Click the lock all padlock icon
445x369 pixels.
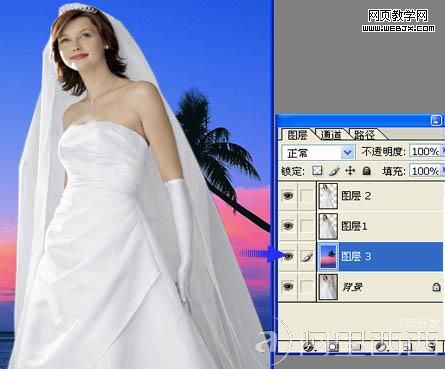pyautogui.click(x=367, y=171)
